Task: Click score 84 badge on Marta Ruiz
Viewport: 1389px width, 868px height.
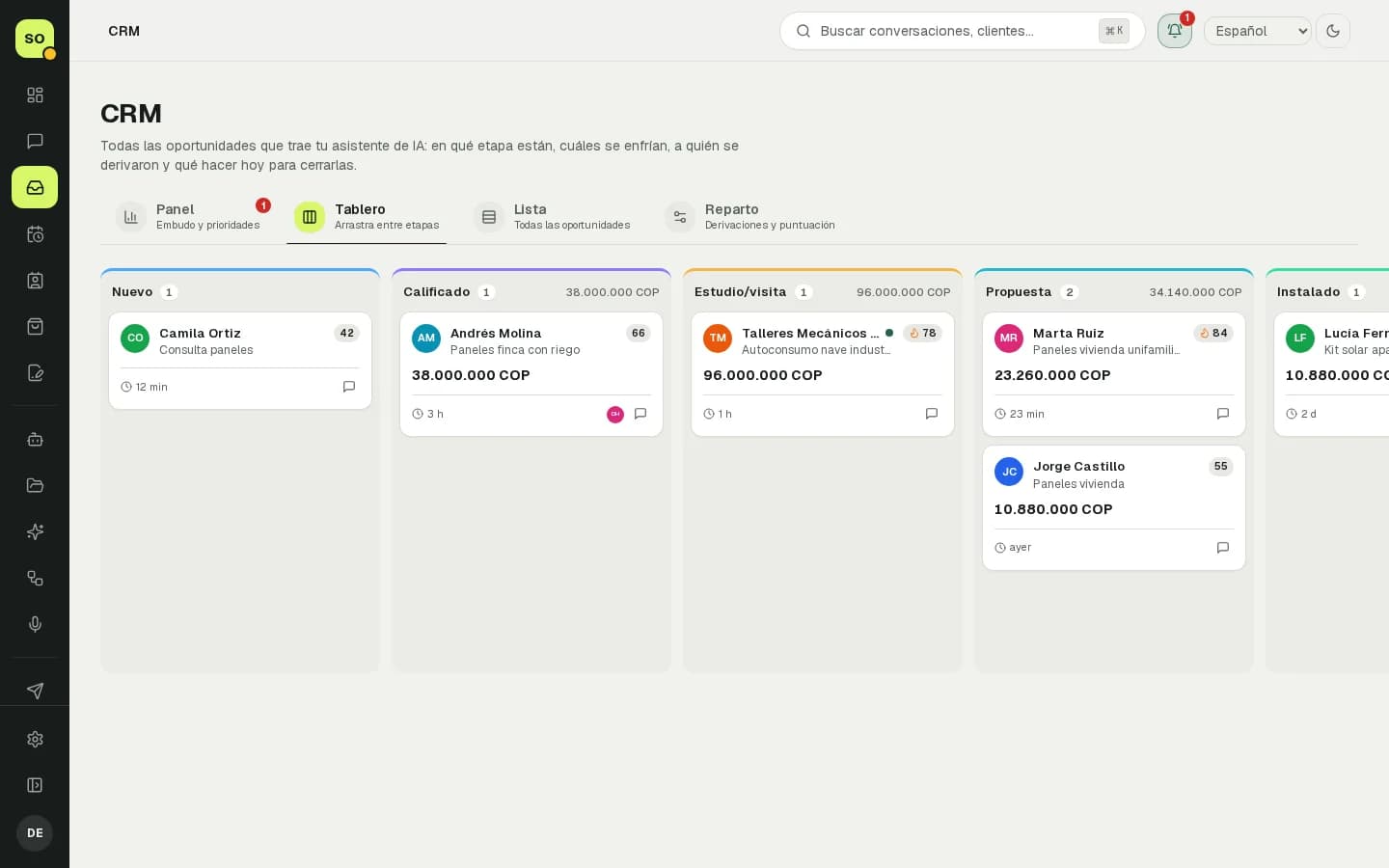Action: pyautogui.click(x=1213, y=334)
